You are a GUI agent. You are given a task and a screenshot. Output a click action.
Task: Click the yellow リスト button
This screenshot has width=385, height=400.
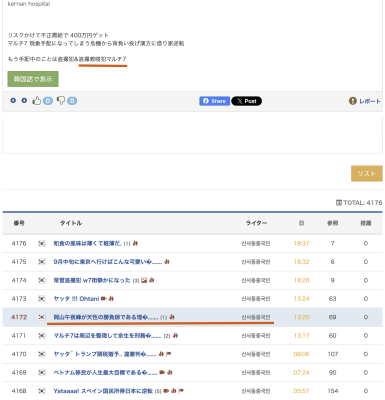[x=367, y=173]
